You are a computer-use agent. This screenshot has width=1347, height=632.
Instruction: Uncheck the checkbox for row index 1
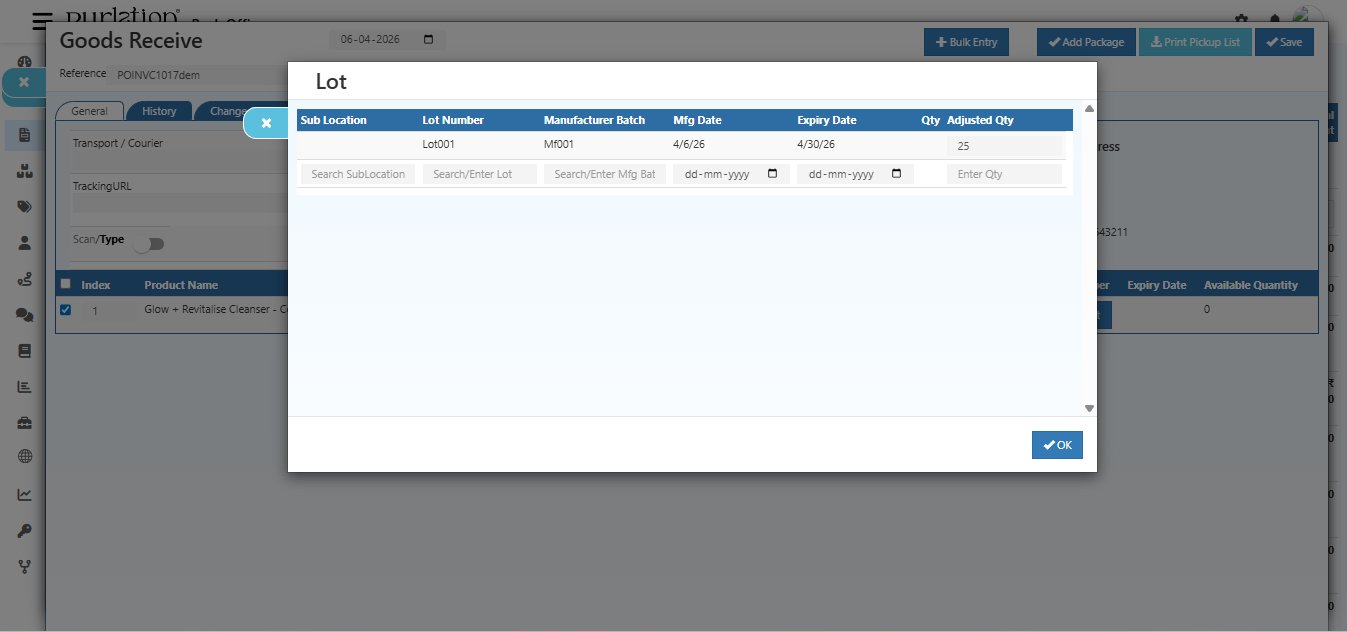(66, 310)
